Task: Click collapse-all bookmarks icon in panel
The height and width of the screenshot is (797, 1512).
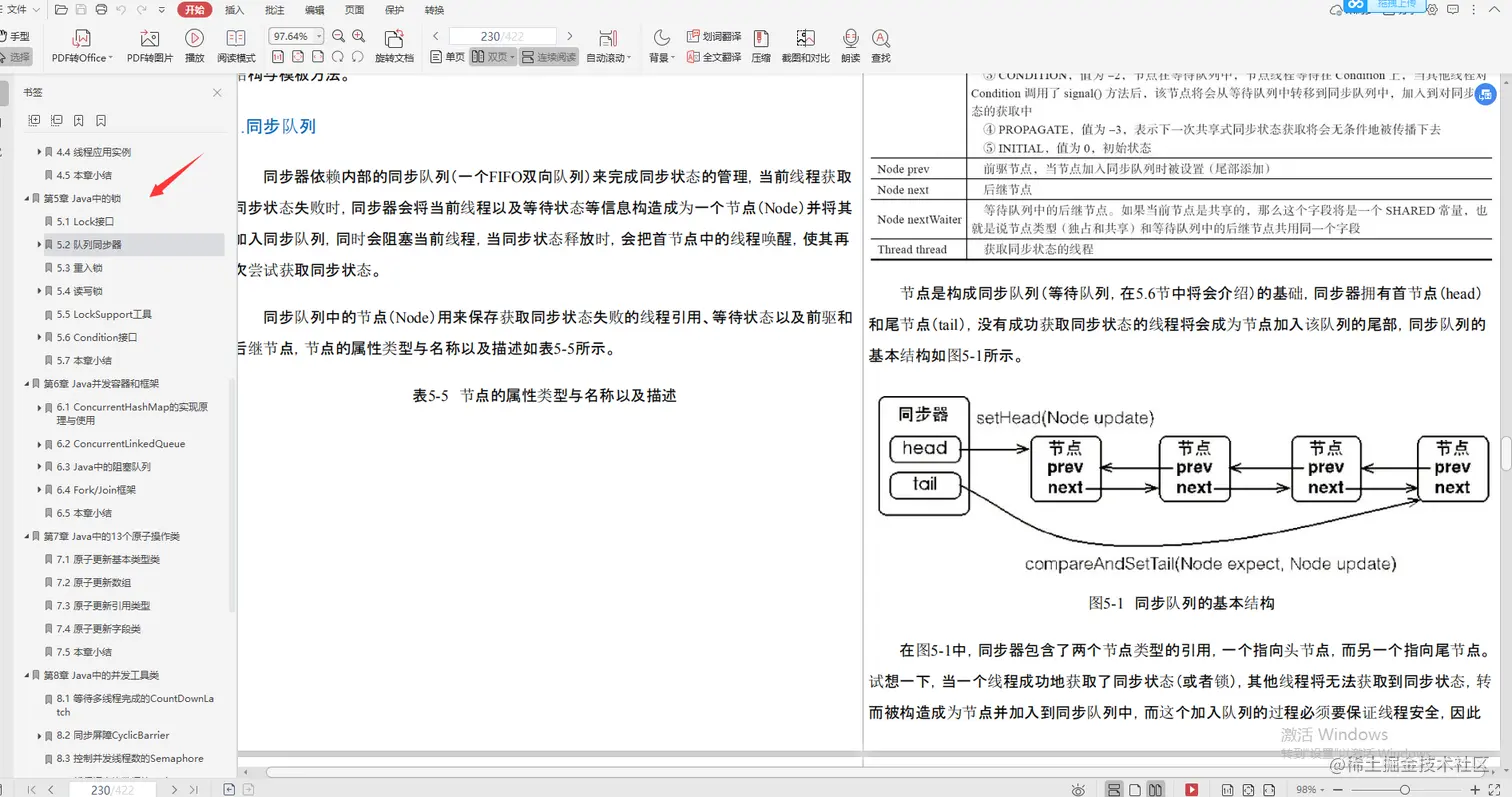Action: click(x=56, y=120)
